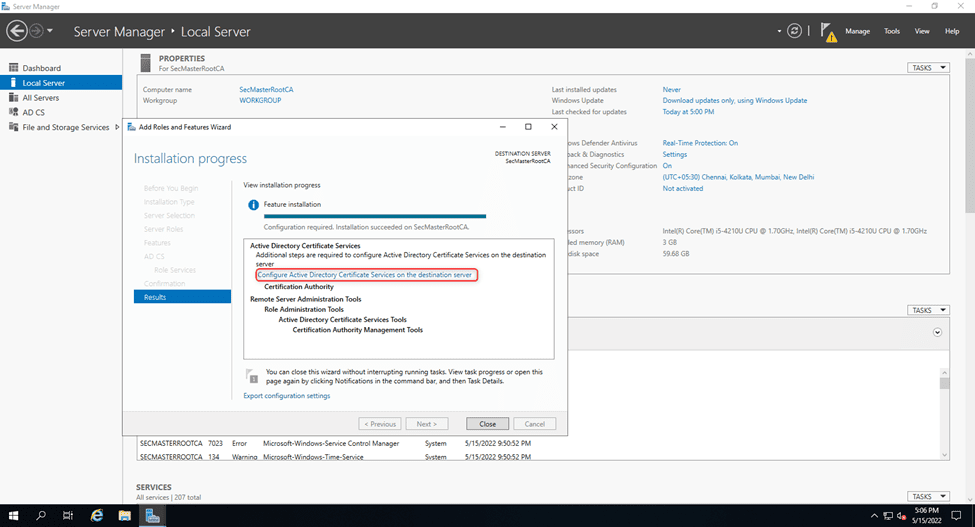Click the disabled Next button
Viewport: 975px width, 527px height.
(x=427, y=424)
